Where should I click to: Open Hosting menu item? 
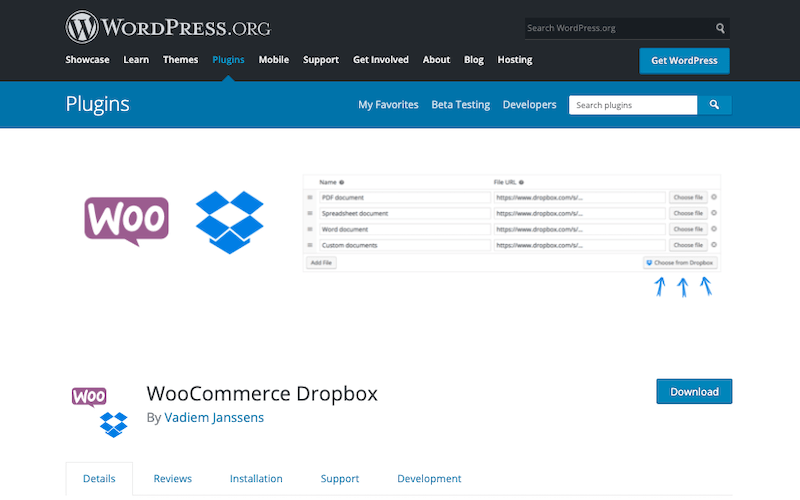pos(515,60)
